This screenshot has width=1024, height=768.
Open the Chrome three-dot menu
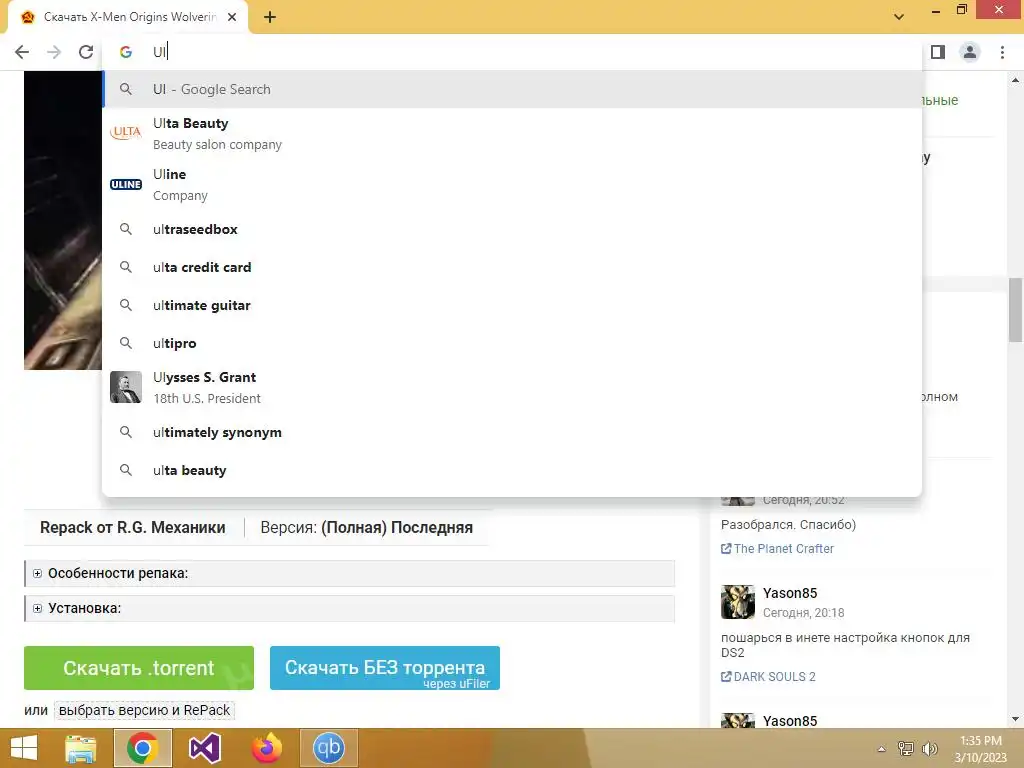(x=1002, y=52)
